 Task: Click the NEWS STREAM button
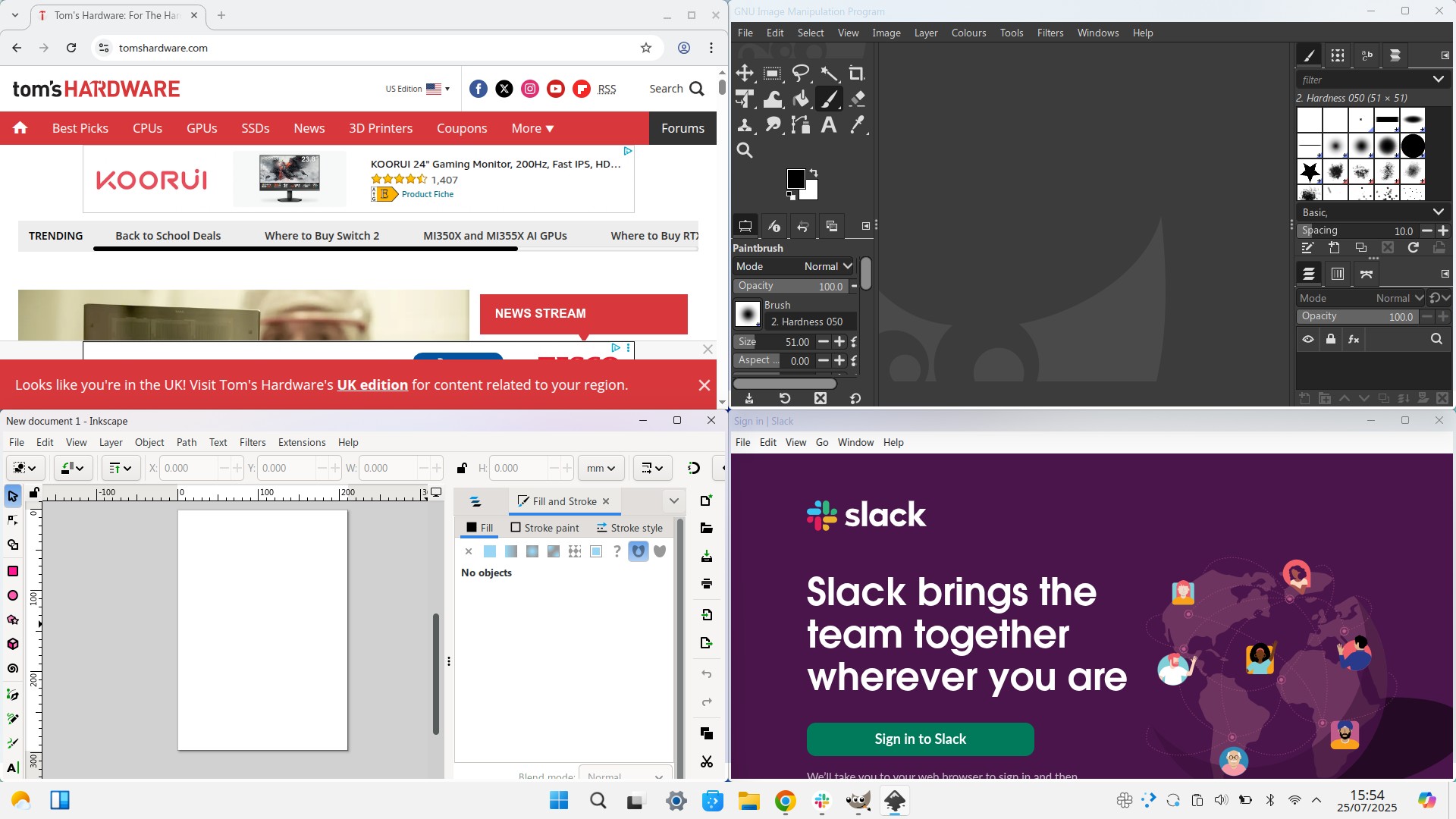point(583,313)
